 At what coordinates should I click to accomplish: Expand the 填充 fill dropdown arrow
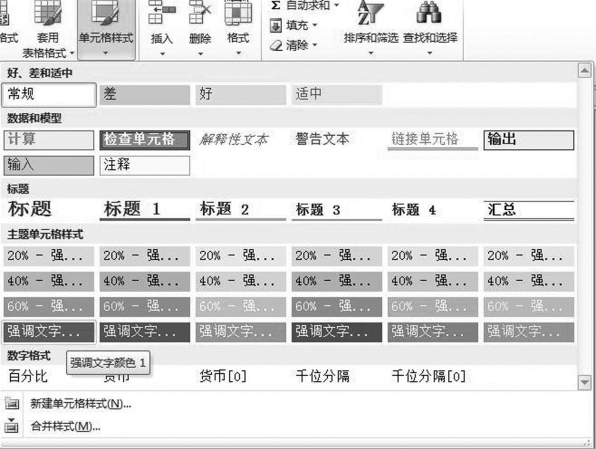pos(315,26)
